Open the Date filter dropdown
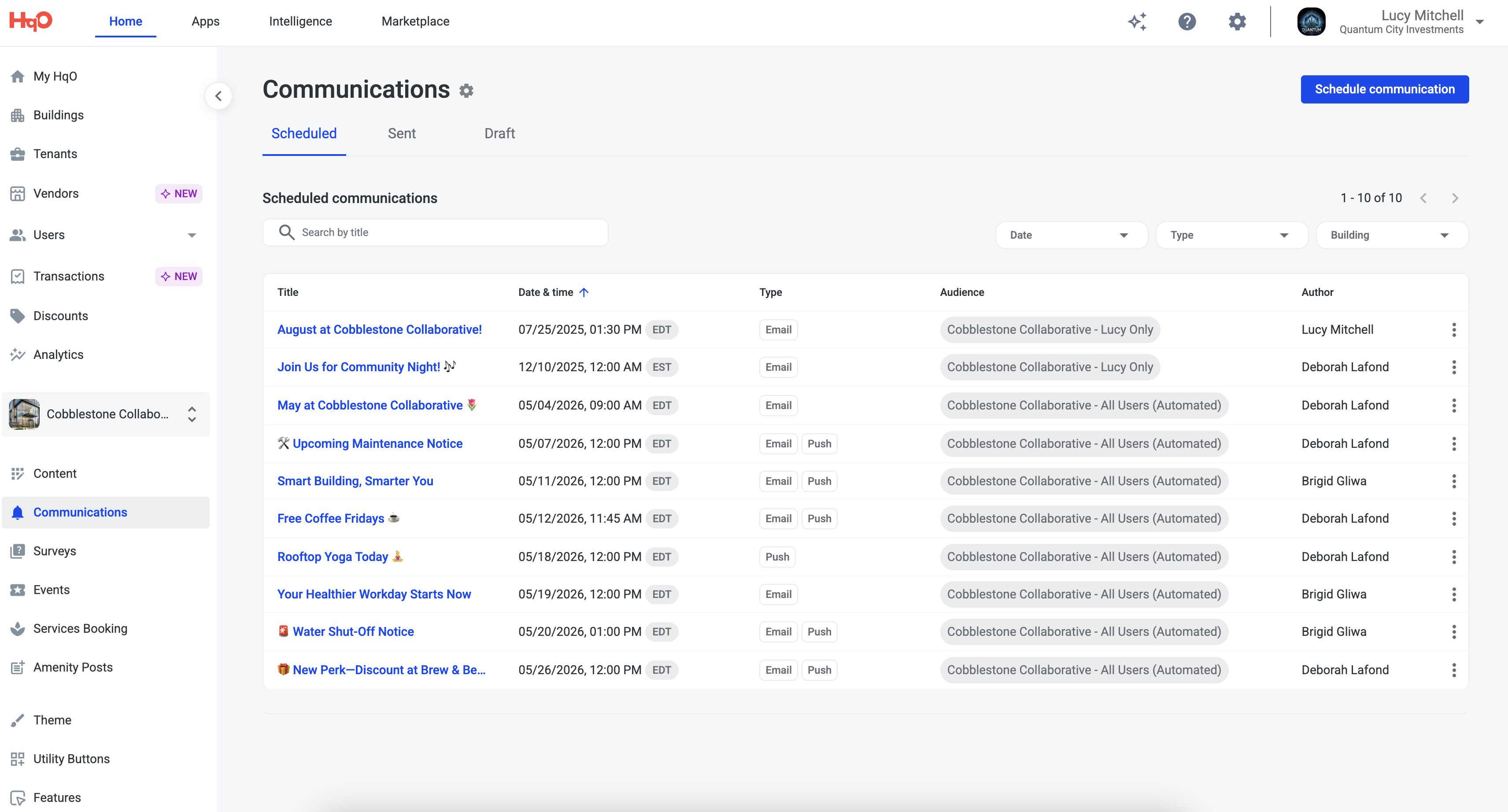 1071,235
